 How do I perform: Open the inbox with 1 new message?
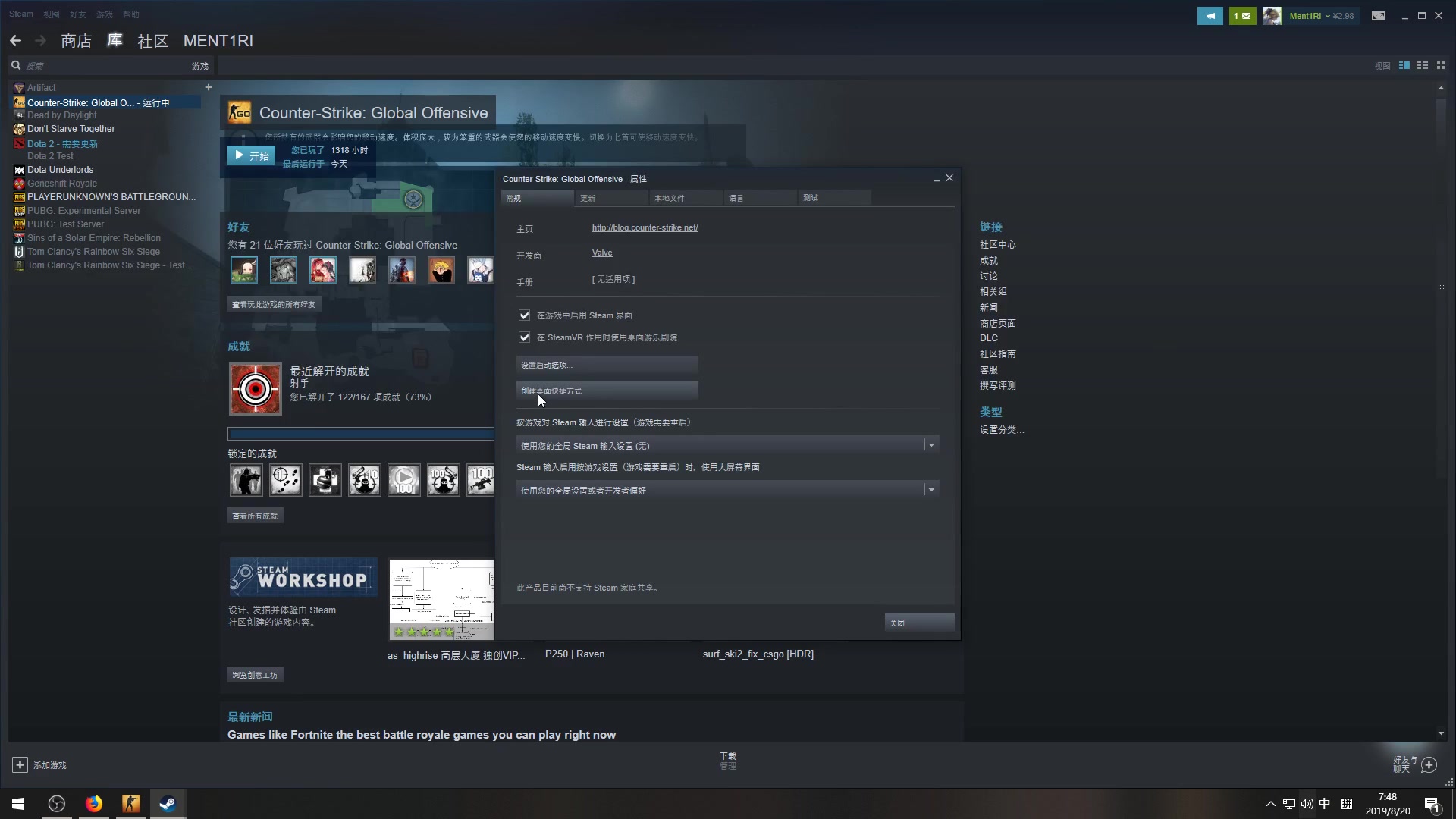point(1242,16)
